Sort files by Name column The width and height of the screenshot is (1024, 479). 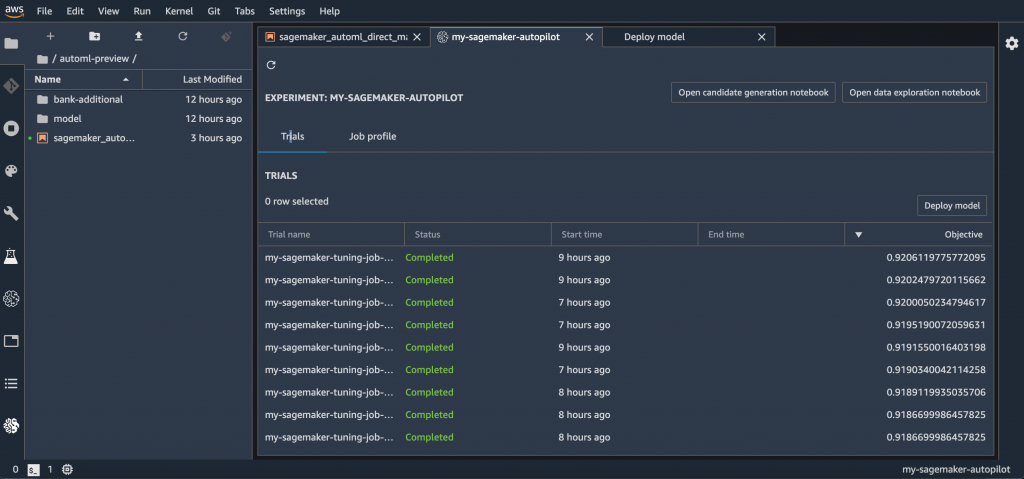pyautogui.click(x=82, y=79)
